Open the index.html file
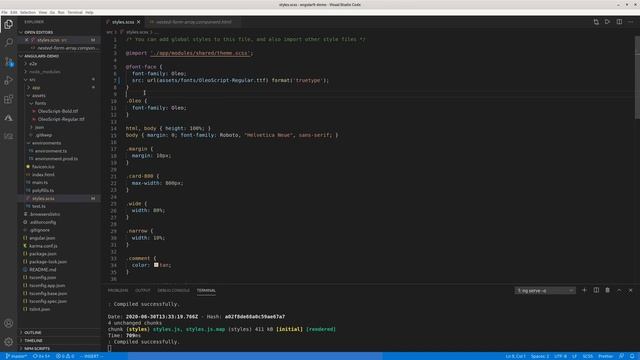Viewport: 640px width, 360px height. coord(43,175)
